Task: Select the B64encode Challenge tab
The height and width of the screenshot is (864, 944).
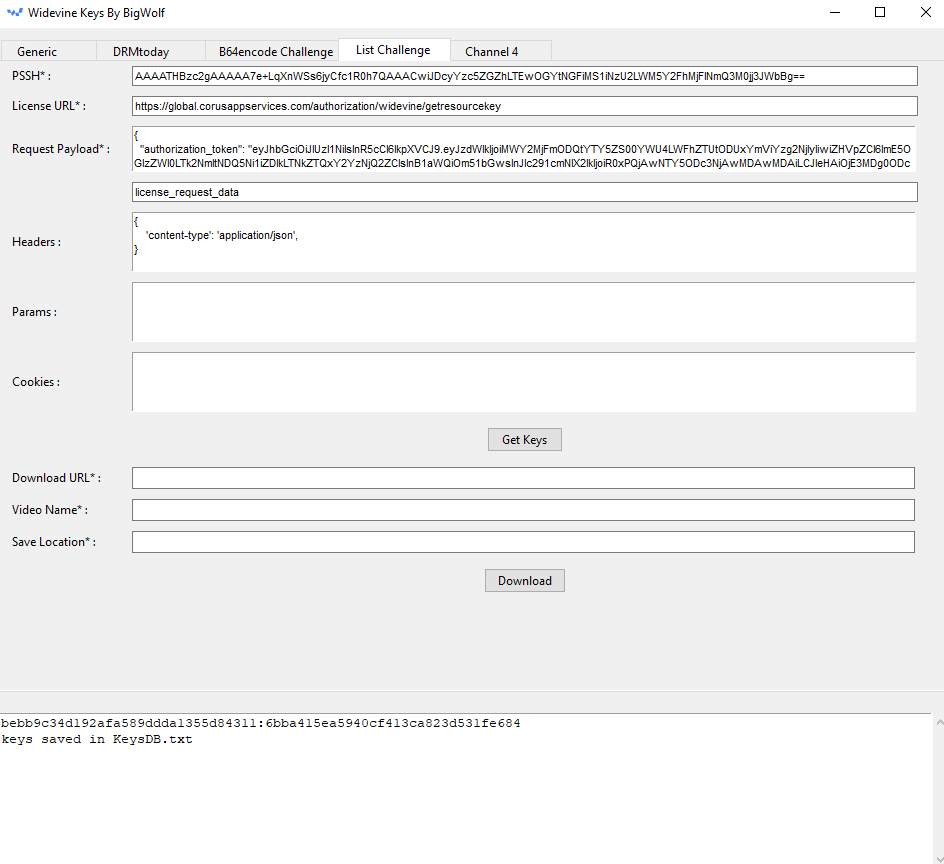Action: click(x=272, y=51)
